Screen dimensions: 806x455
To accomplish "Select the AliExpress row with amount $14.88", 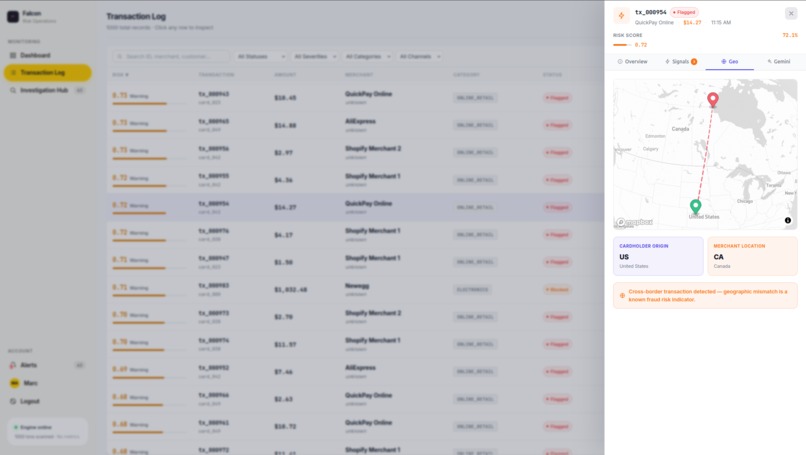I will coord(355,125).
